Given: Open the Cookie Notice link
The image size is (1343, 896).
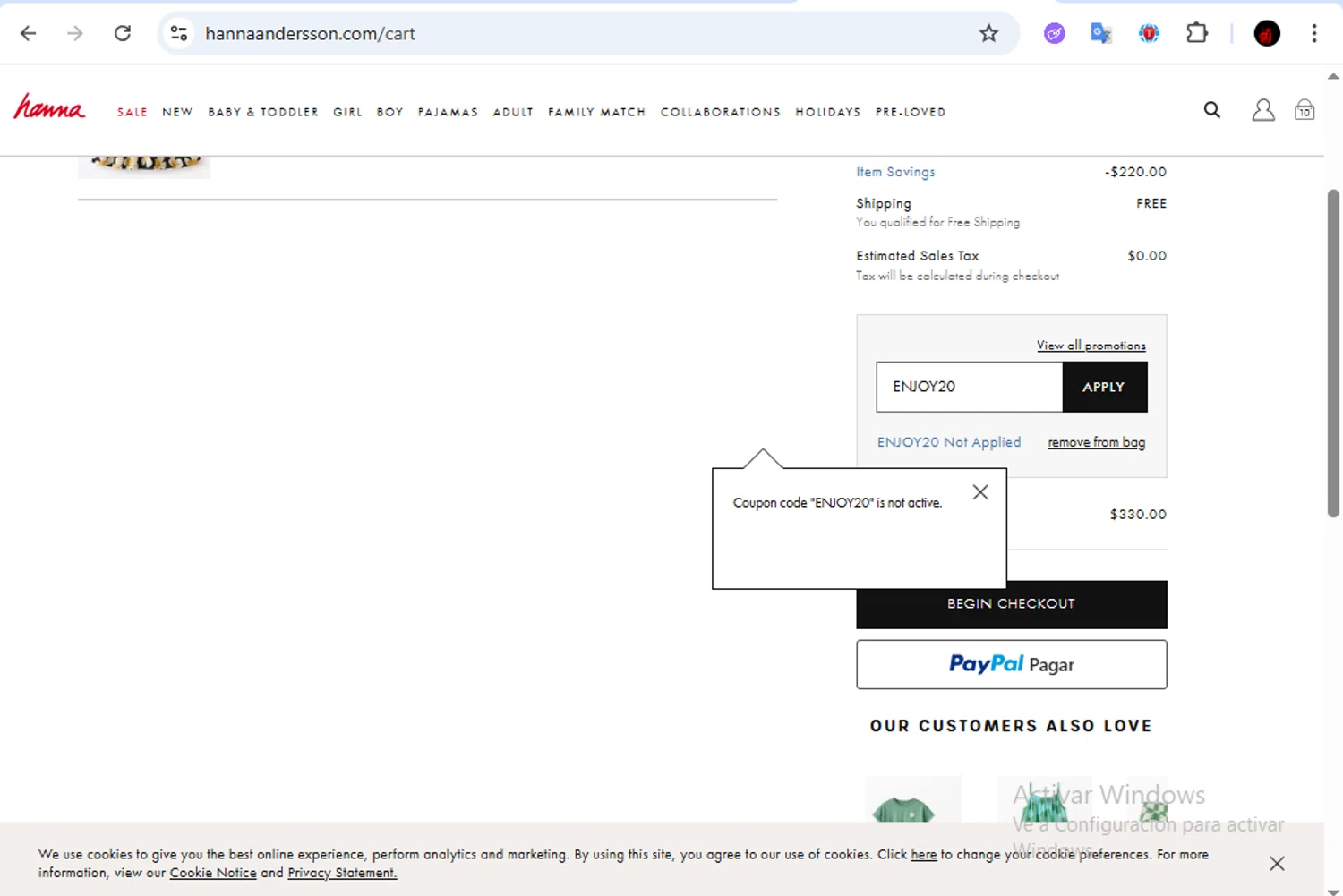Looking at the screenshot, I should coord(213,873).
